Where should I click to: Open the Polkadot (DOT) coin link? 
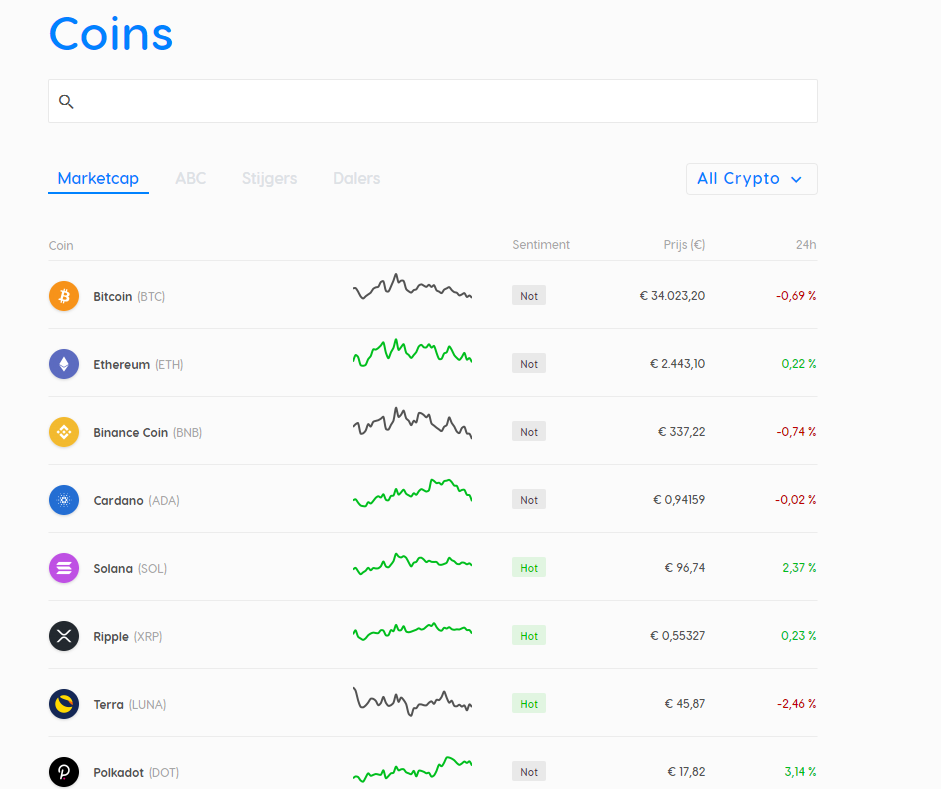point(136,772)
